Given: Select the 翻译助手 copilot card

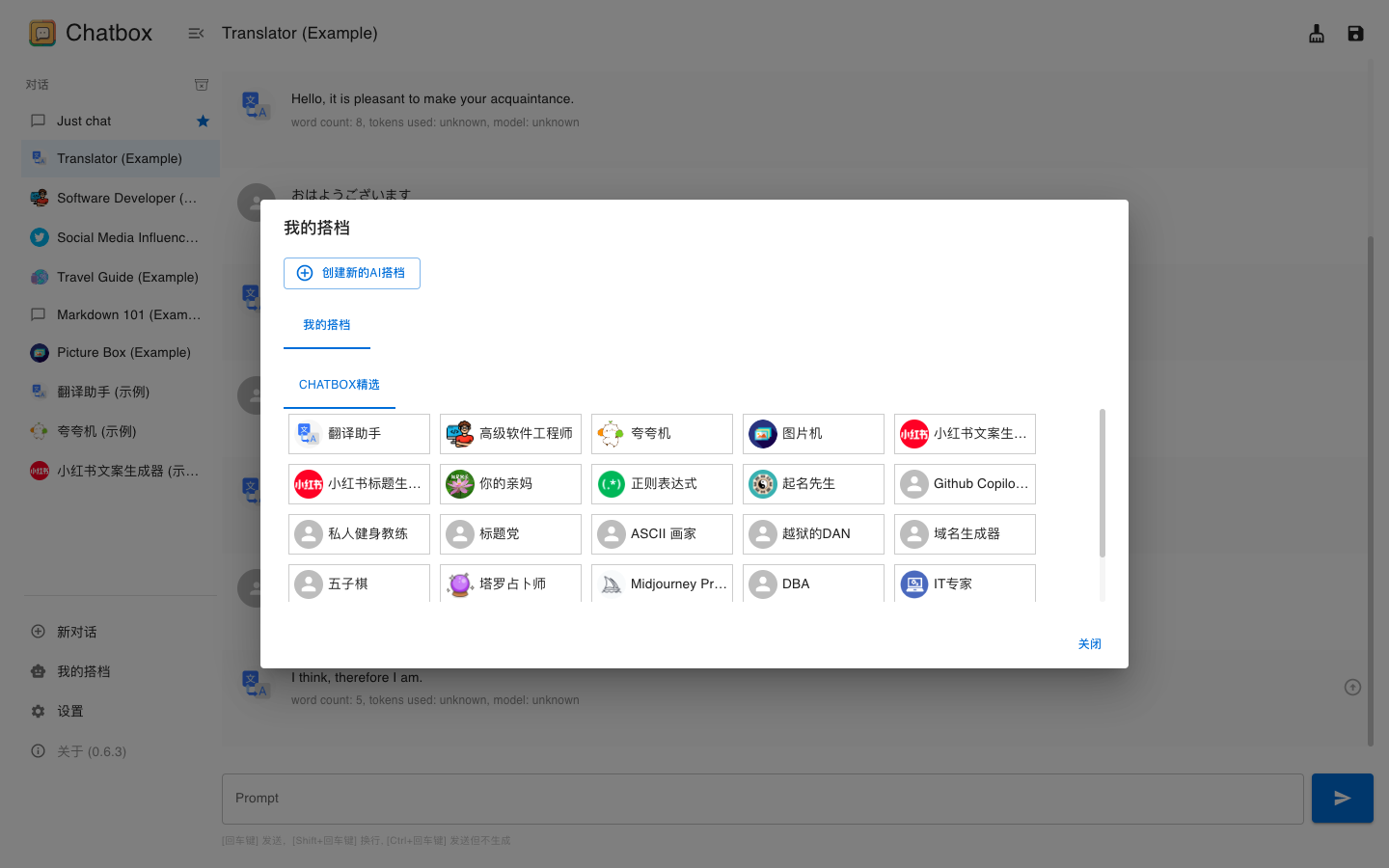Looking at the screenshot, I should point(359,433).
